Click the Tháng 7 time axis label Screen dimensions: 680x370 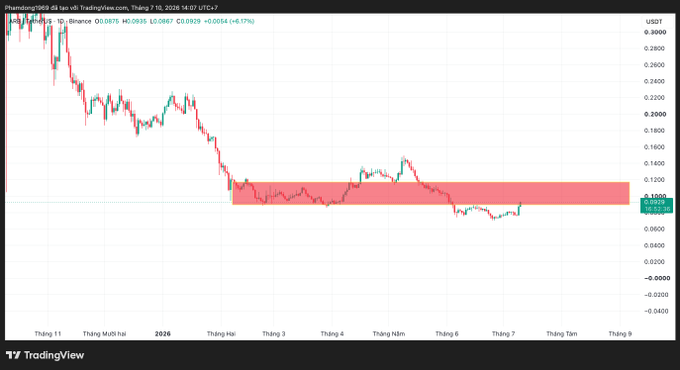pyautogui.click(x=503, y=334)
